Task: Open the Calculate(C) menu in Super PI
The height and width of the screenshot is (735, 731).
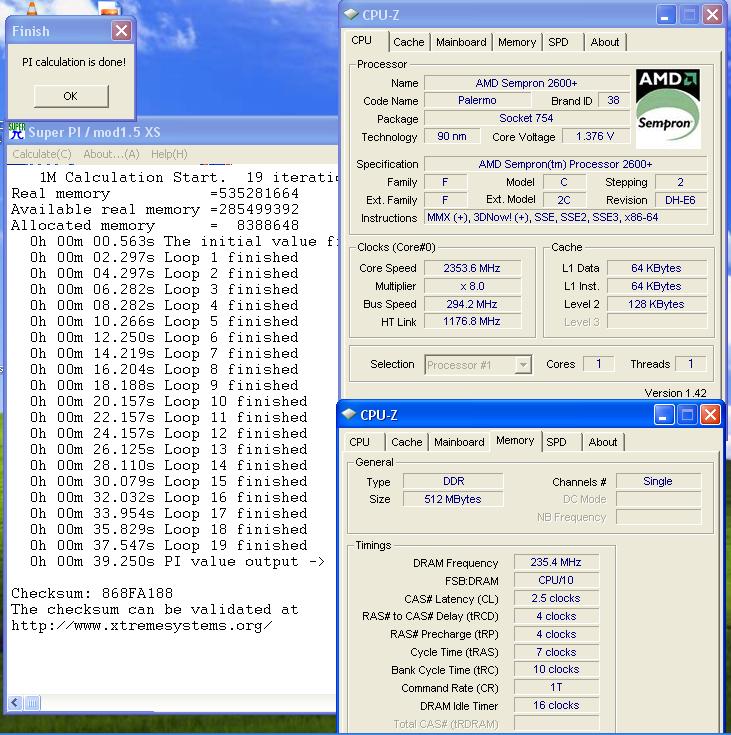Action: 42,154
